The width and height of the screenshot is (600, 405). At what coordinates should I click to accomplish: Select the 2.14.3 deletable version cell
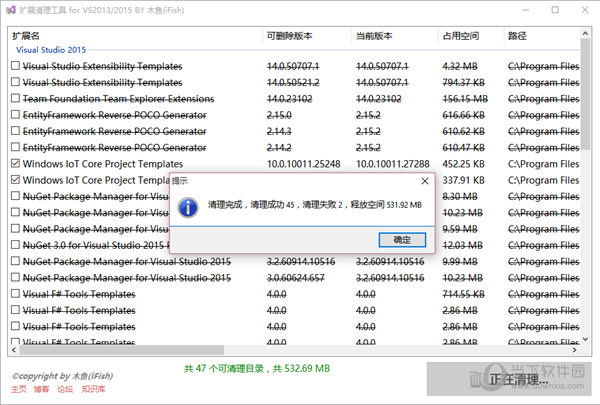click(279, 131)
